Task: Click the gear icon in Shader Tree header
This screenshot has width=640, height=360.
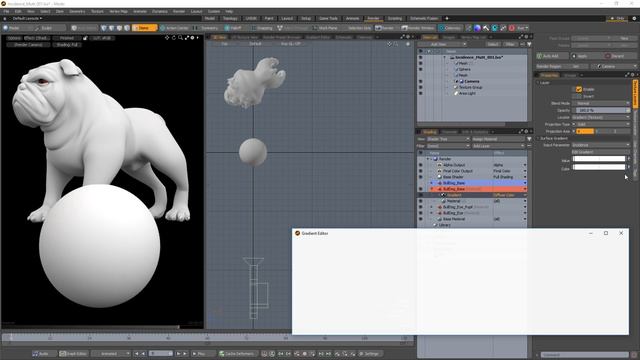Action: 526,131
